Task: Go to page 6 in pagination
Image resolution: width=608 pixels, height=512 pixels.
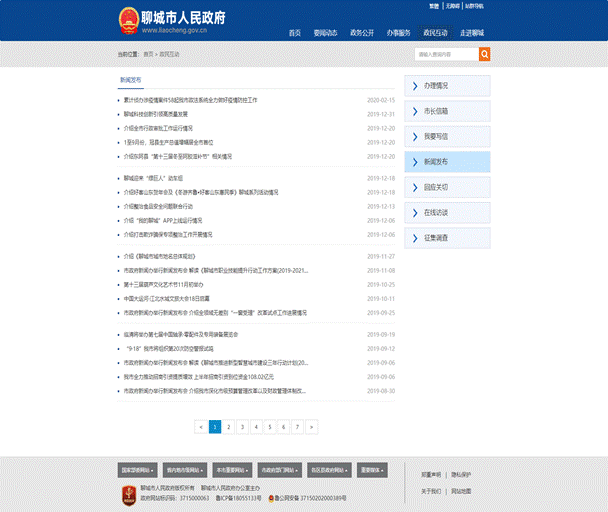Action: (283, 427)
